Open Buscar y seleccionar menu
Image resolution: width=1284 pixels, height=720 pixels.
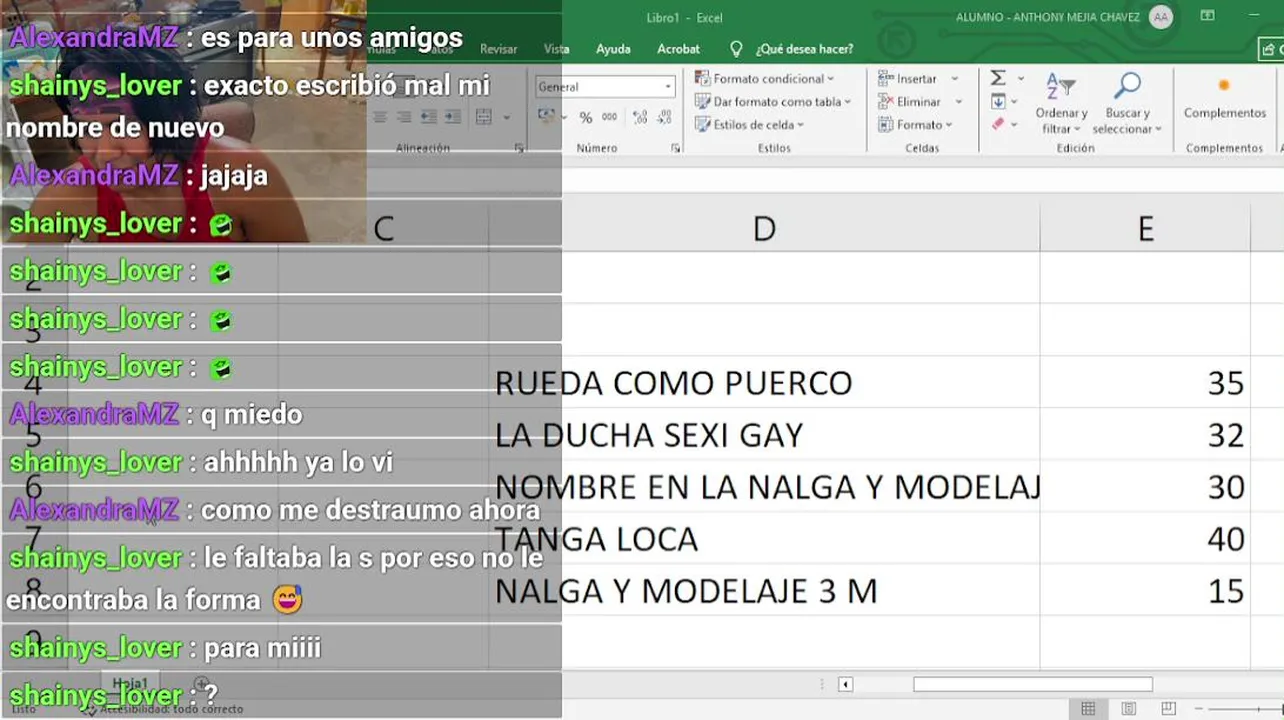click(x=1127, y=103)
